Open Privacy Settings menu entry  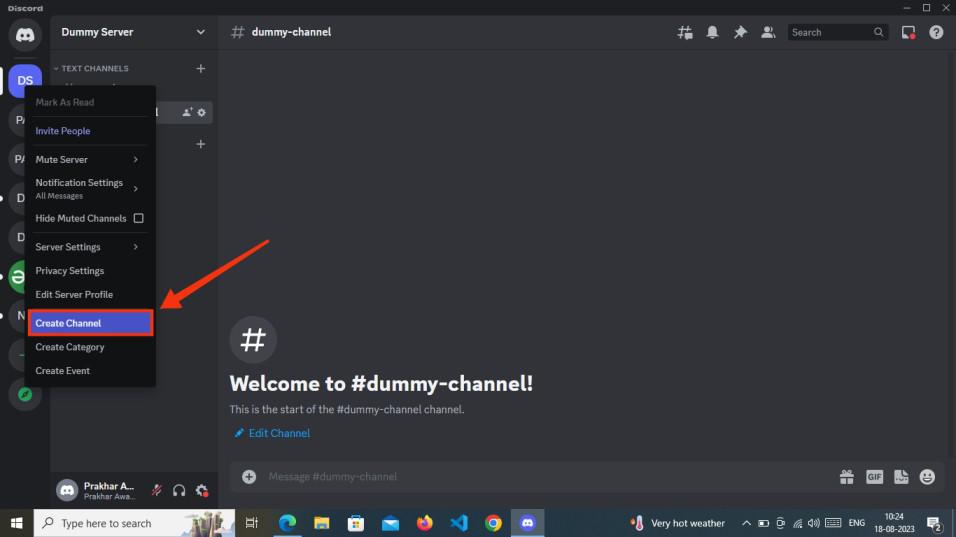90,271
